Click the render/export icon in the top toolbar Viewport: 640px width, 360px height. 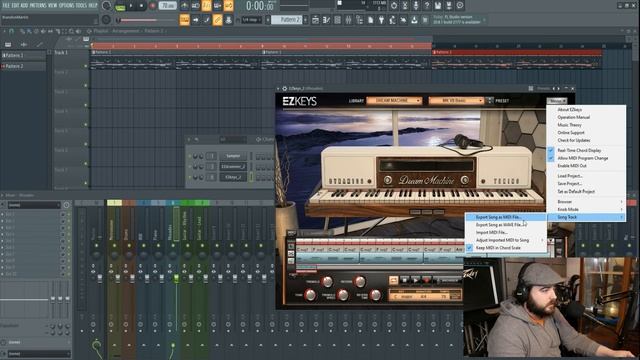point(449,6)
